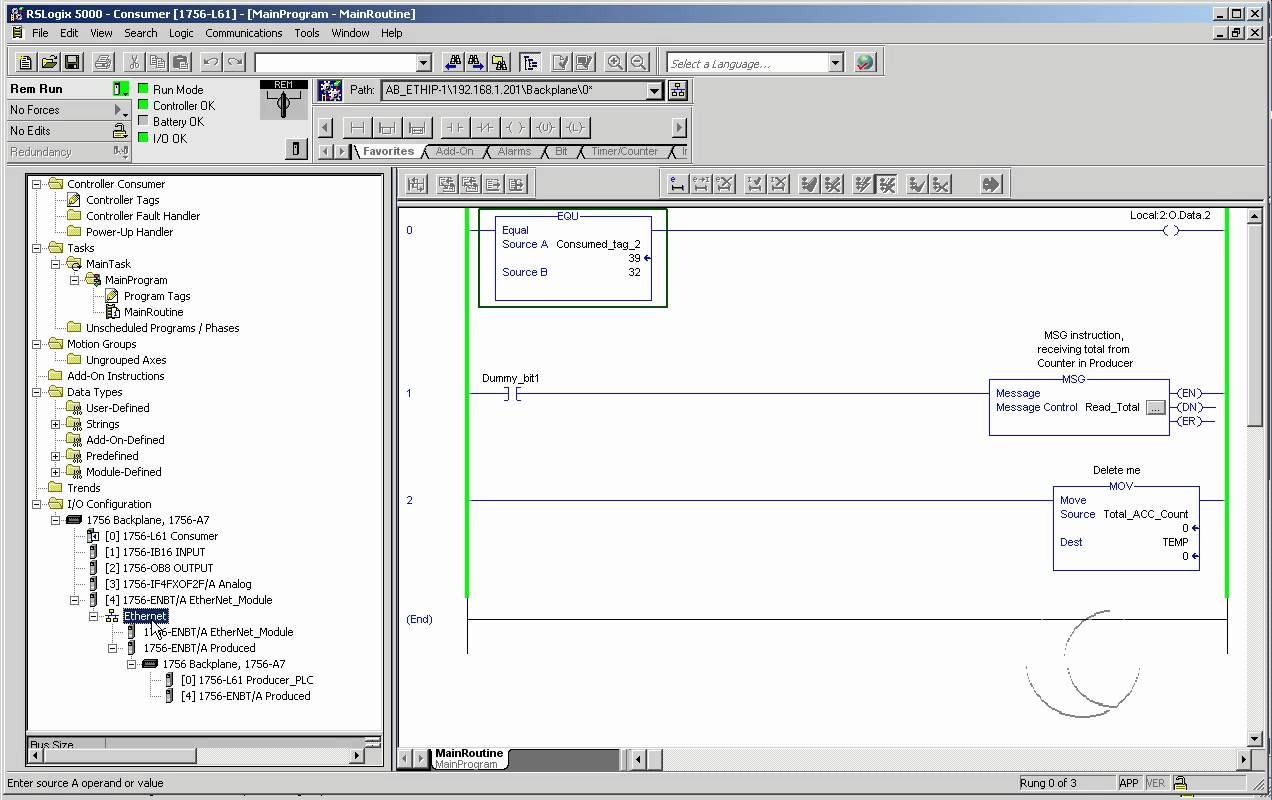Undo the last action via the toolbar

(x=210, y=62)
